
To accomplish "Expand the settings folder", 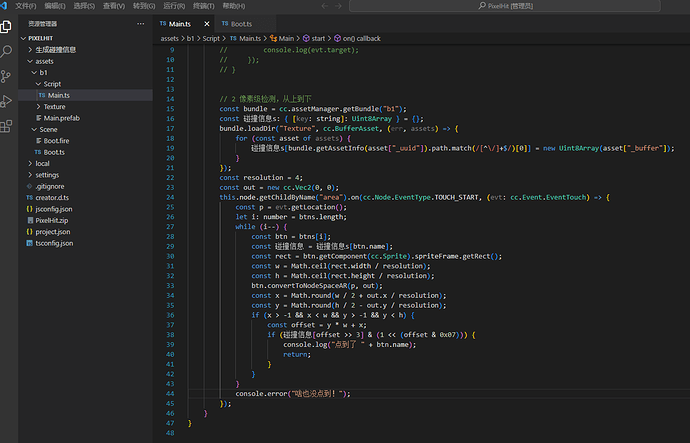I will point(47,175).
